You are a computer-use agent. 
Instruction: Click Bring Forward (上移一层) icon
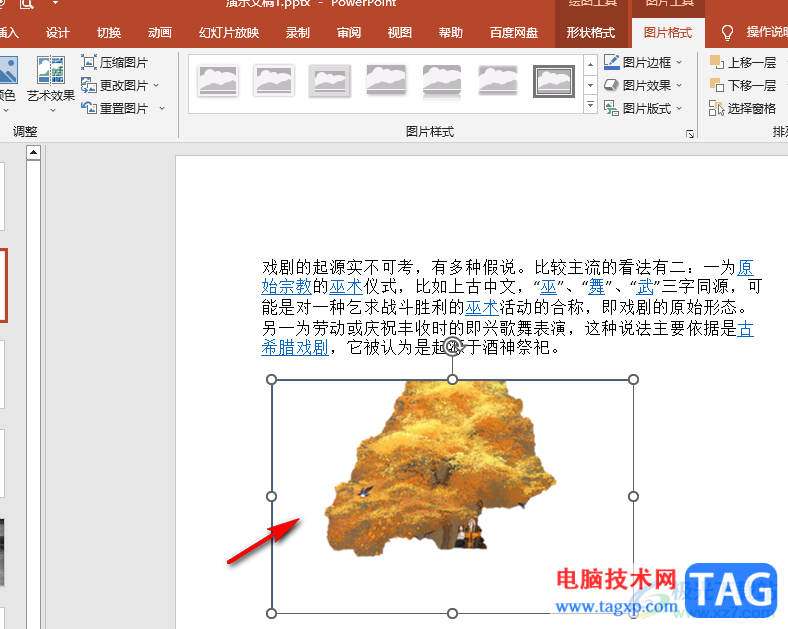pyautogui.click(x=716, y=62)
